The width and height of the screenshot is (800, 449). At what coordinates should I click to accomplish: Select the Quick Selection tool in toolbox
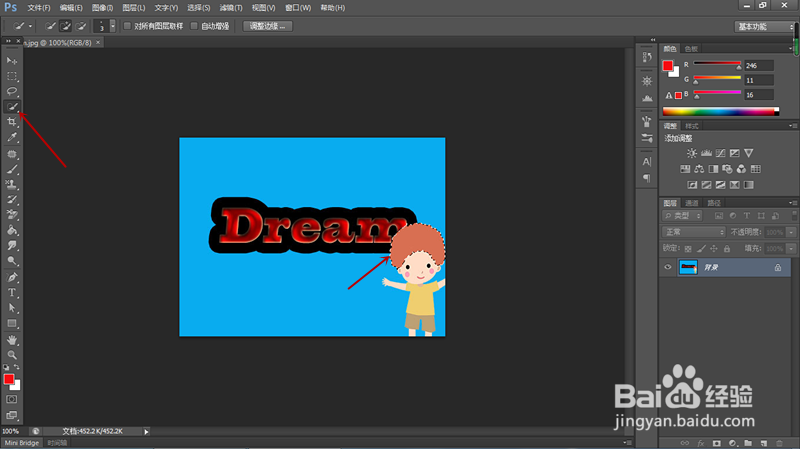pos(12,107)
